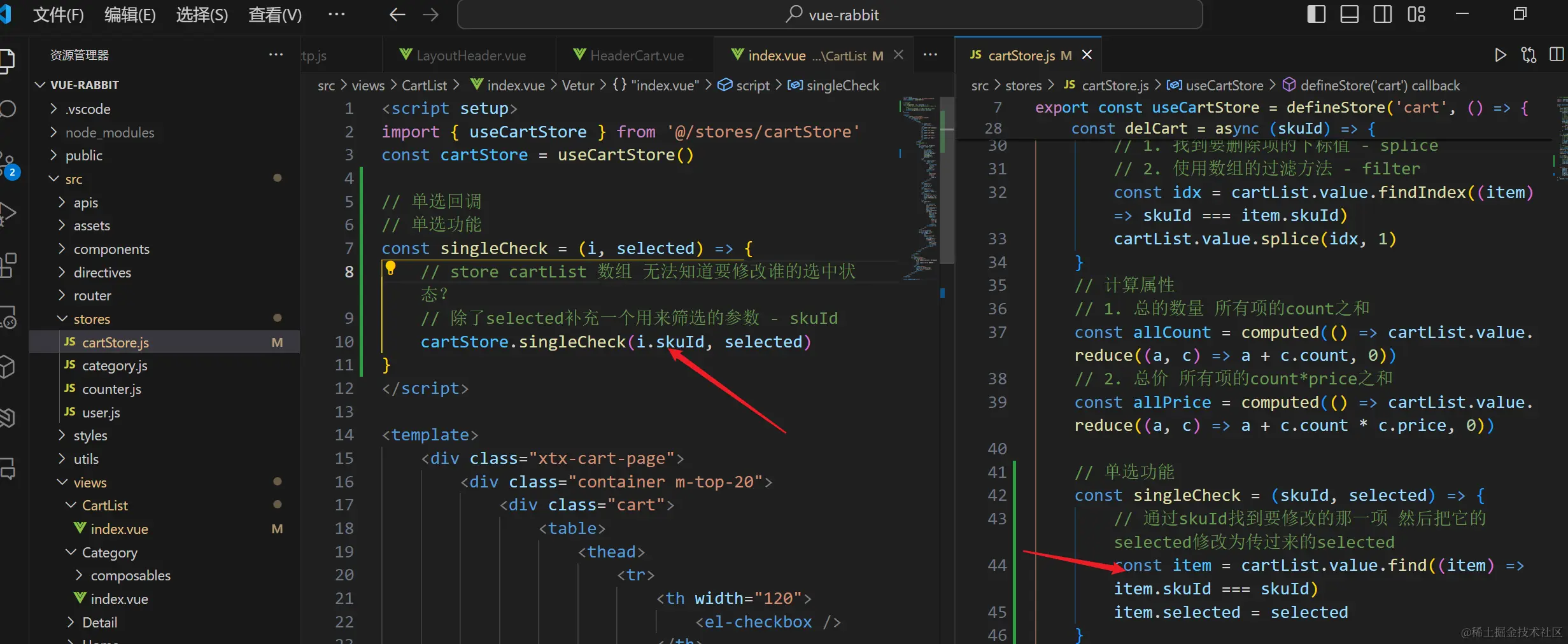Click the left editor's vertical scrollbar thumb
Viewport: 1568px width, 644px height.
(947, 180)
